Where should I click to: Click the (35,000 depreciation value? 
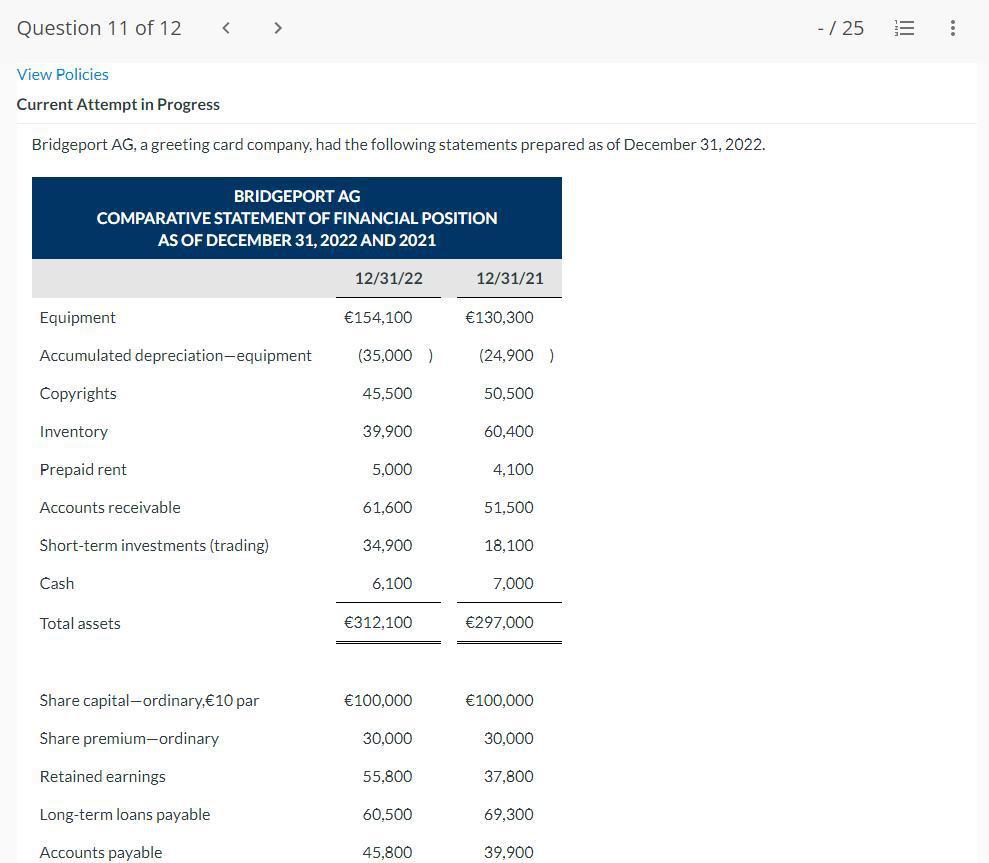click(385, 356)
